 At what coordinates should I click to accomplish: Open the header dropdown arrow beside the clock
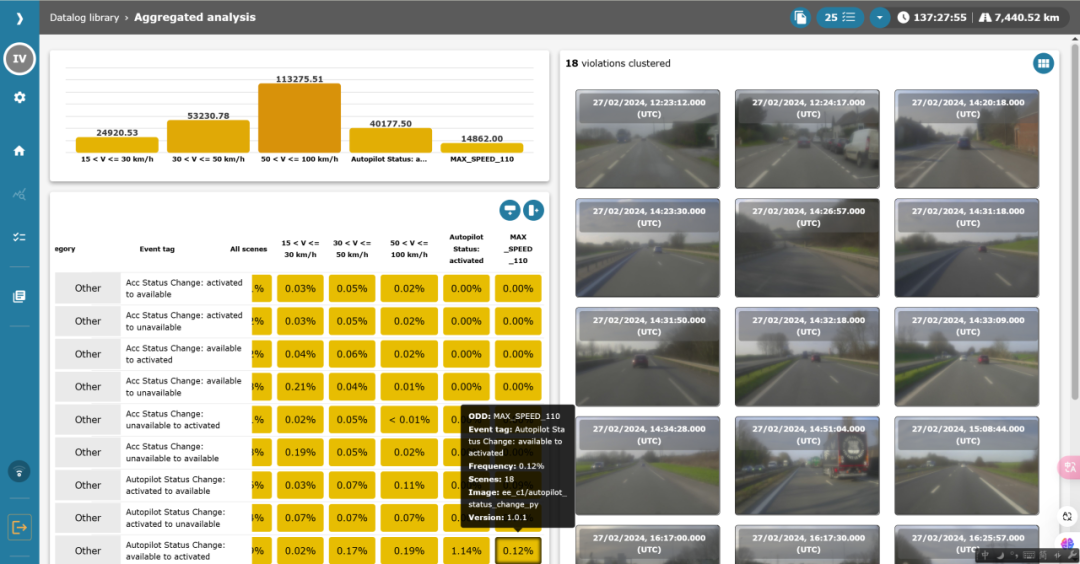click(880, 18)
